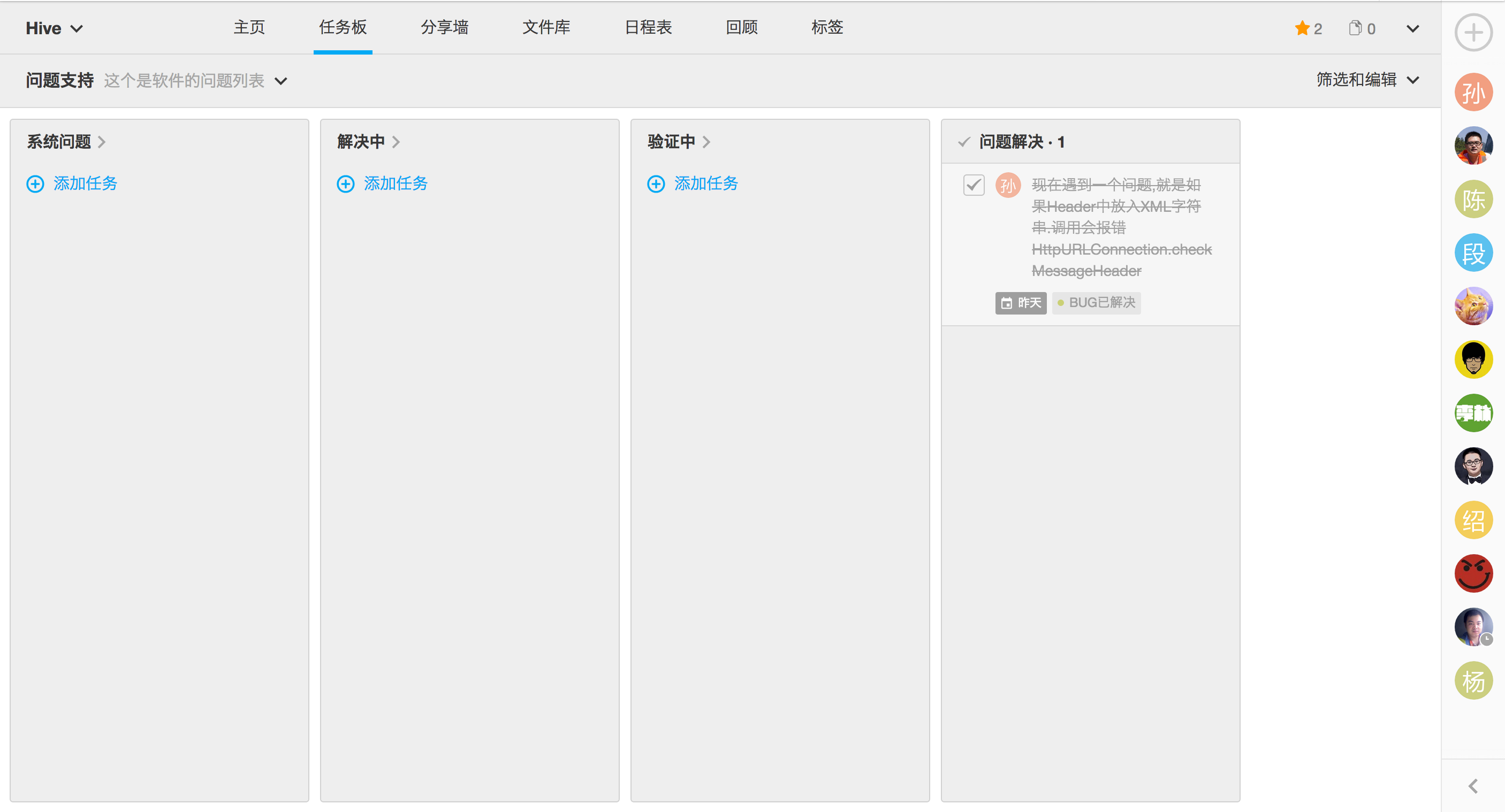Collapse the right member sidebar arrow
The width and height of the screenshot is (1505, 812).
pyautogui.click(x=1473, y=786)
